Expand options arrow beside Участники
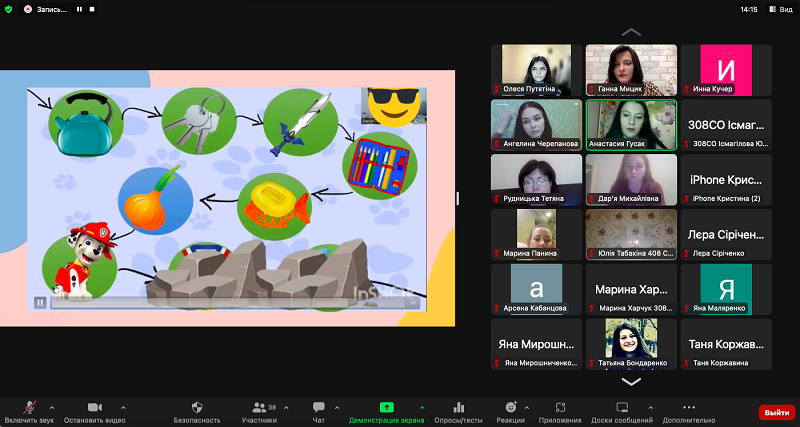 (286, 407)
